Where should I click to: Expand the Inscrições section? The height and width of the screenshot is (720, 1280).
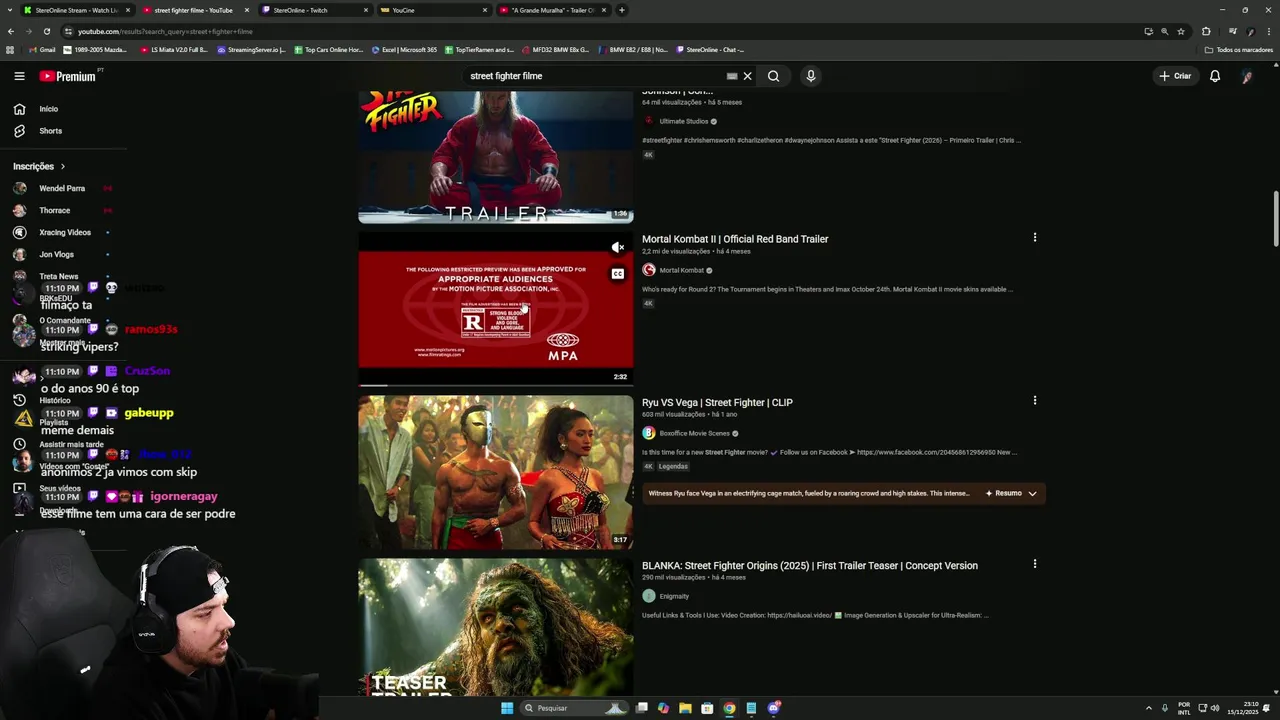[x=39, y=166]
